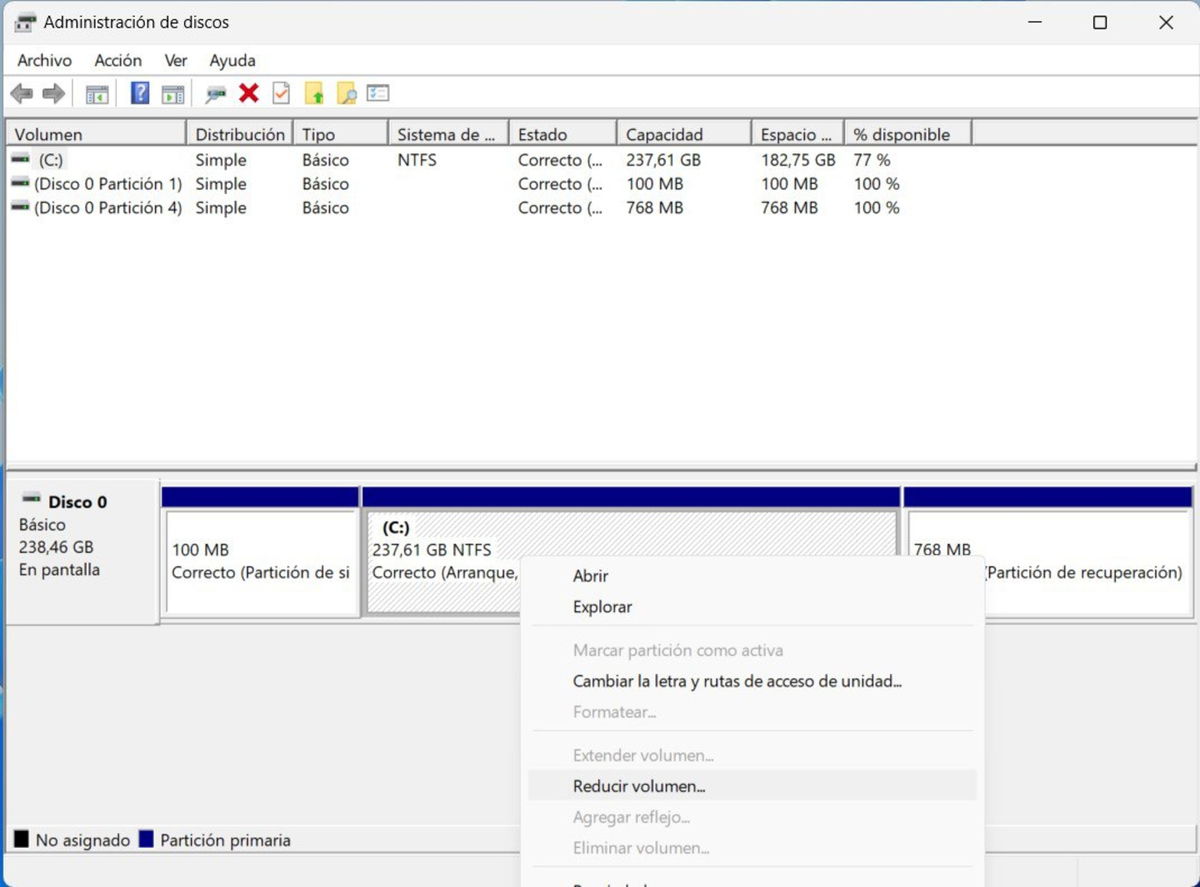Choose "Cambiar la letra y rutas de acceso de unidad"
The width and height of the screenshot is (1200, 887).
737,681
